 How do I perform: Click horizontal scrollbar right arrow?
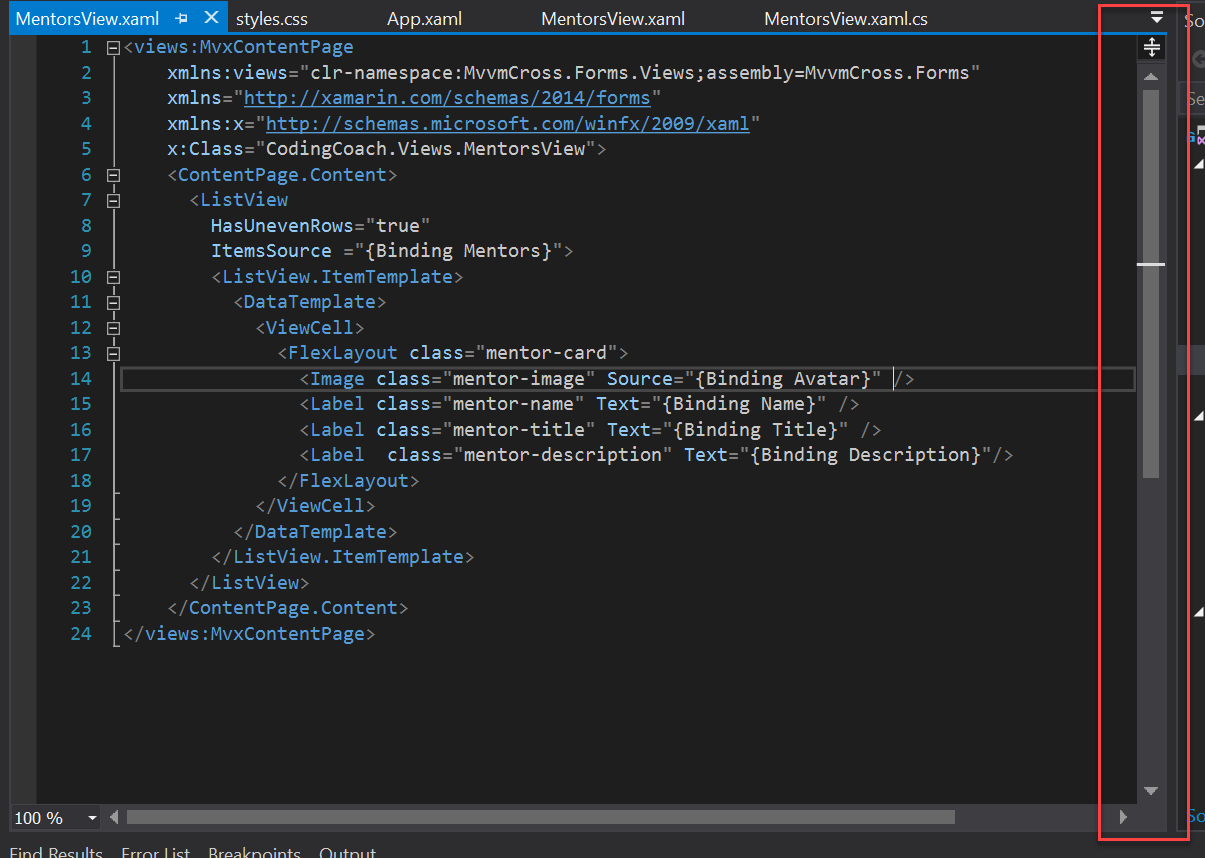(1123, 817)
